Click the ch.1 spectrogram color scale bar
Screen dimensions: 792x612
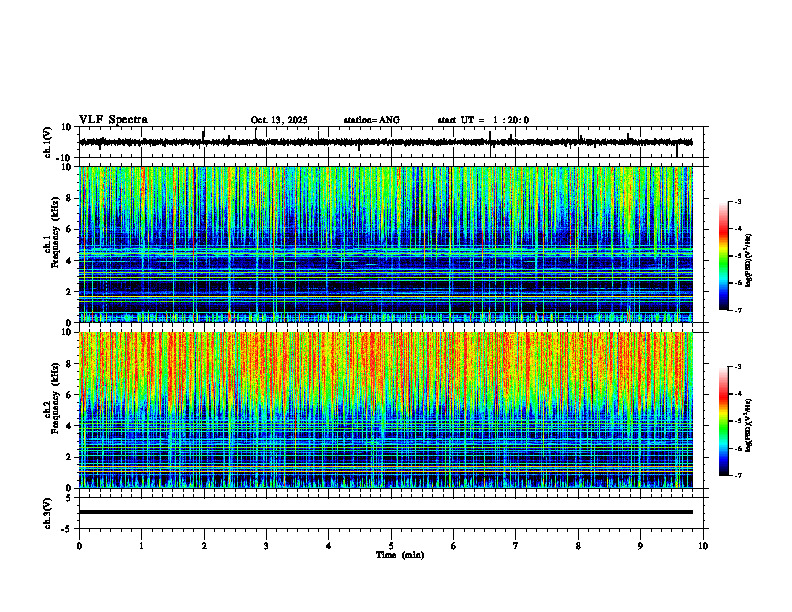pos(724,256)
